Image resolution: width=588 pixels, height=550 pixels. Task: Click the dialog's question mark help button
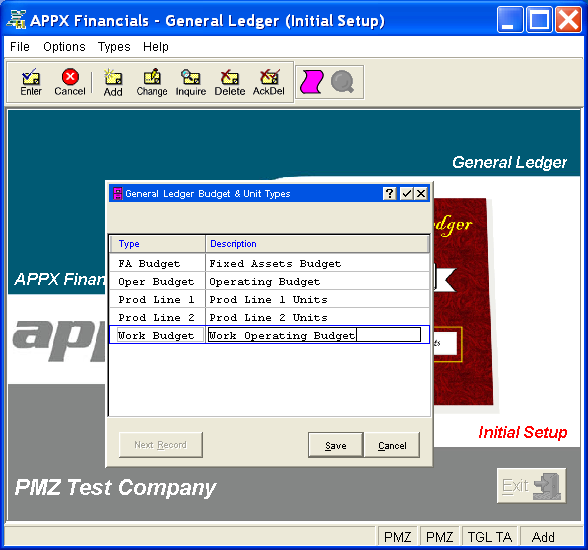pos(390,193)
